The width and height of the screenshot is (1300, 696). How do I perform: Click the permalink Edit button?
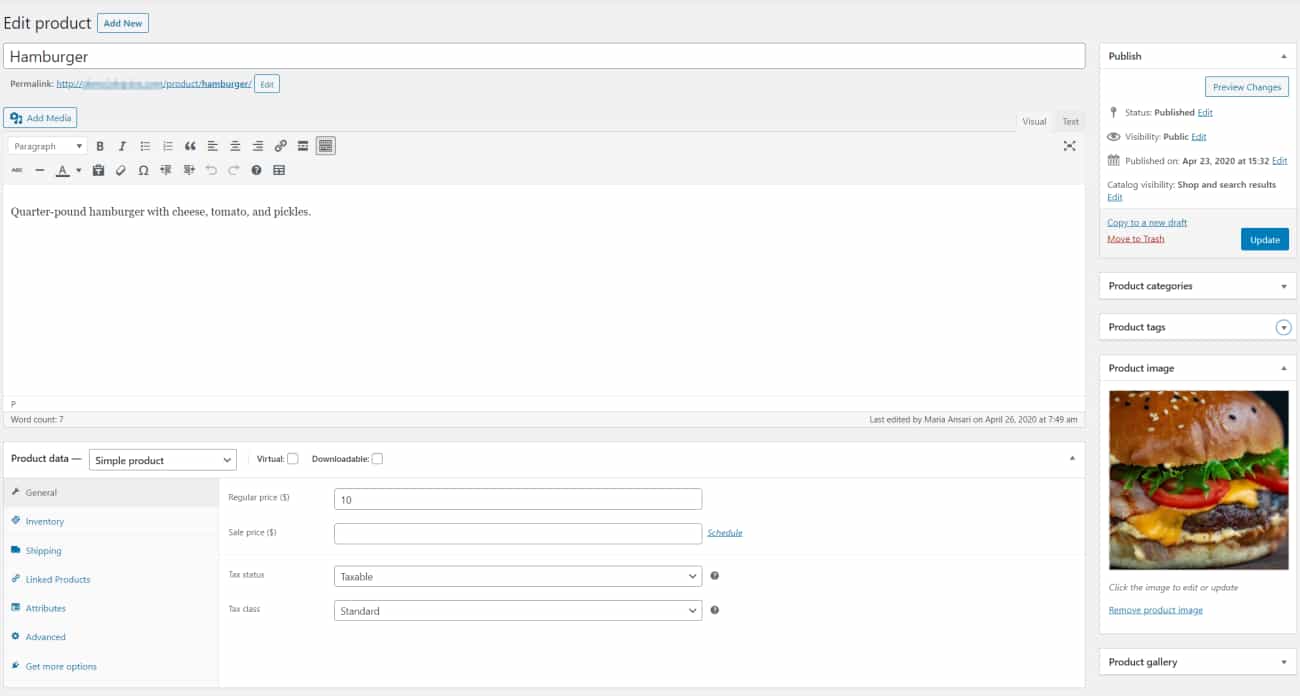267,85
